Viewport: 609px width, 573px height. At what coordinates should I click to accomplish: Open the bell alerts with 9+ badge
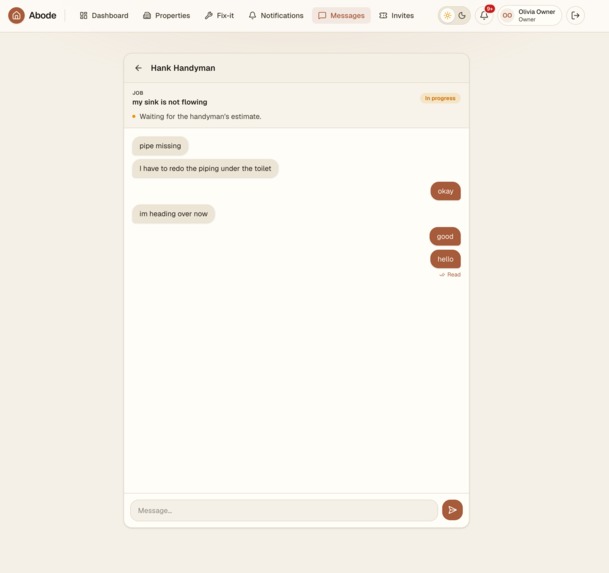(x=484, y=16)
